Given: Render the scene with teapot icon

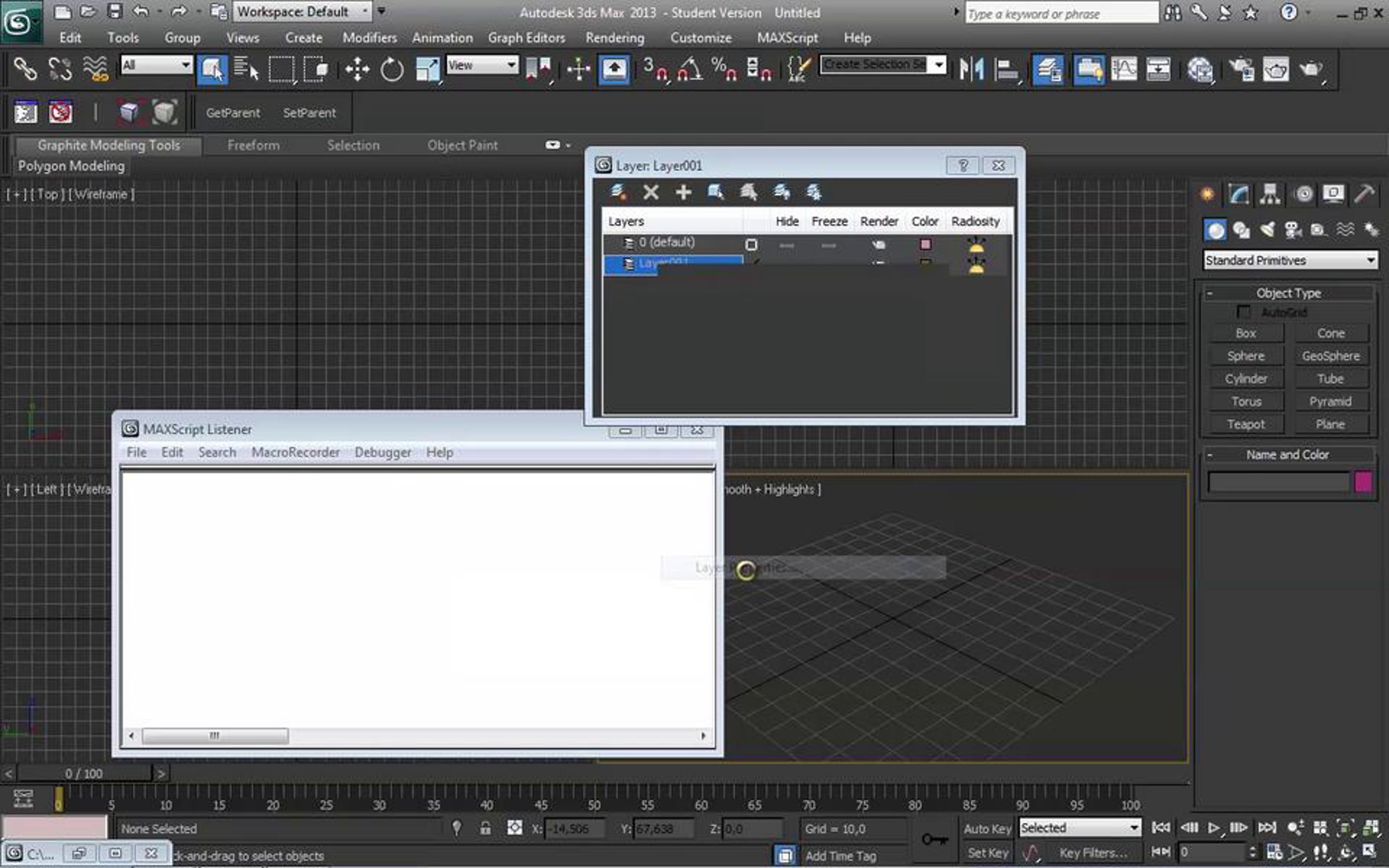Looking at the screenshot, I should [1311, 69].
